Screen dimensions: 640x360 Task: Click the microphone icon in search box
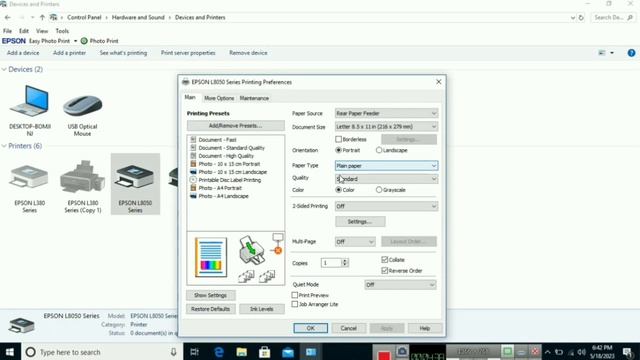click(x=173, y=352)
